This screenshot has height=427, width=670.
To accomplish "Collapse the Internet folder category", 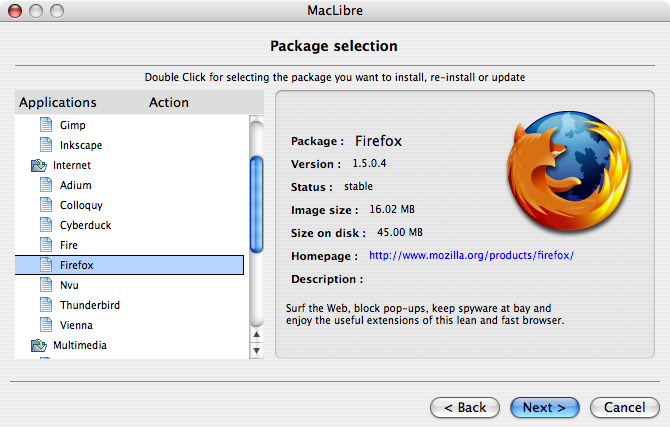I will (x=39, y=165).
